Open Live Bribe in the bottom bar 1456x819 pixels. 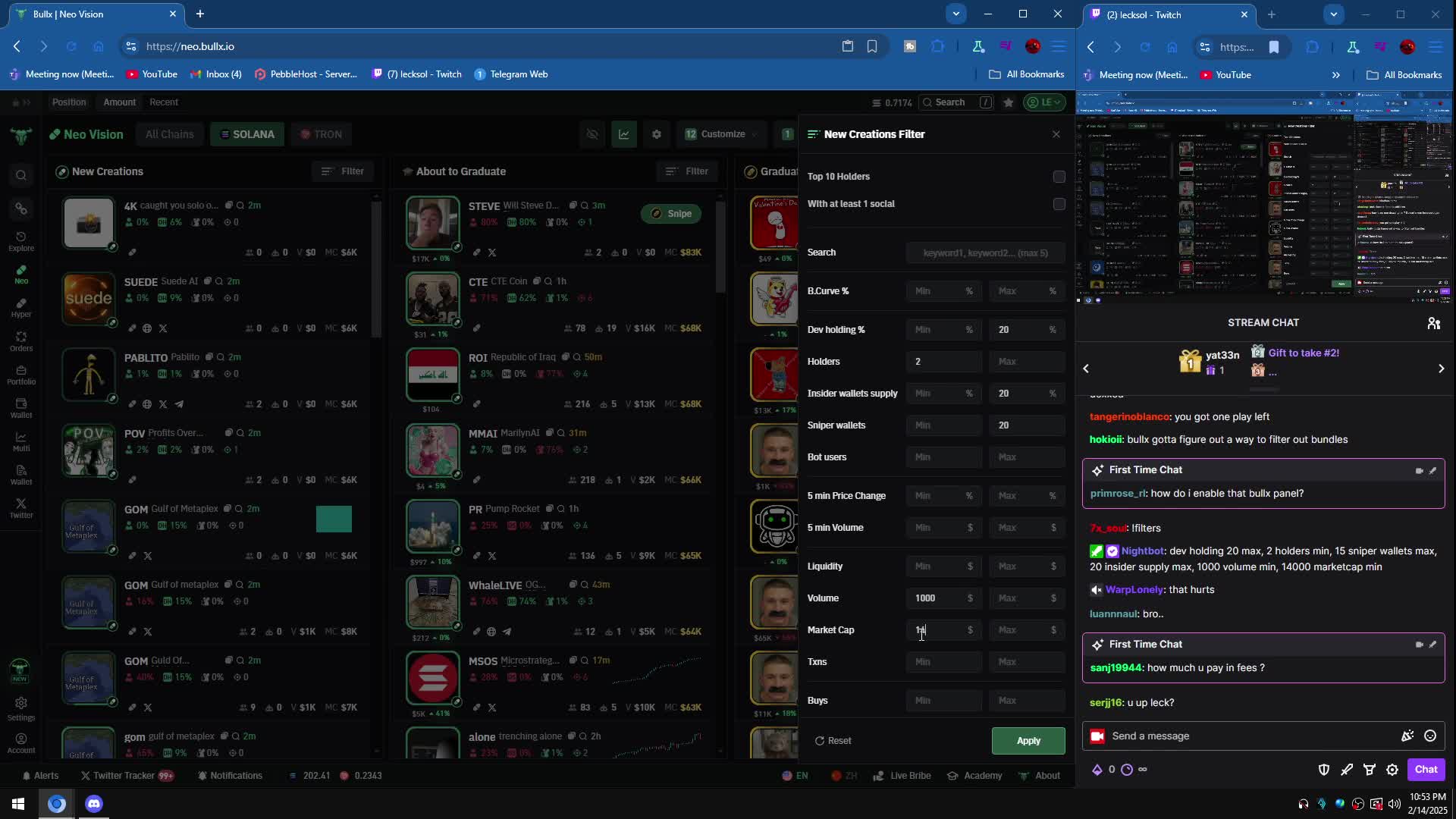[902, 776]
